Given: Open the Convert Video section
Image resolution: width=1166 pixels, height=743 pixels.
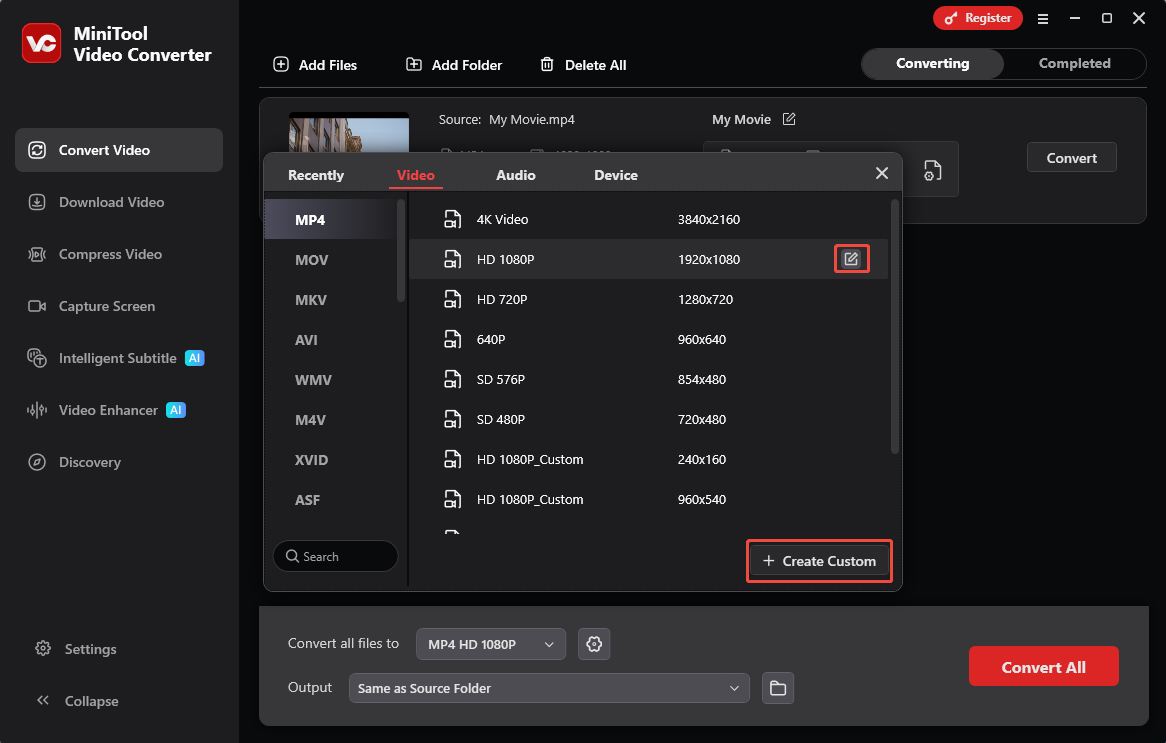Looking at the screenshot, I should pyautogui.click(x=119, y=150).
